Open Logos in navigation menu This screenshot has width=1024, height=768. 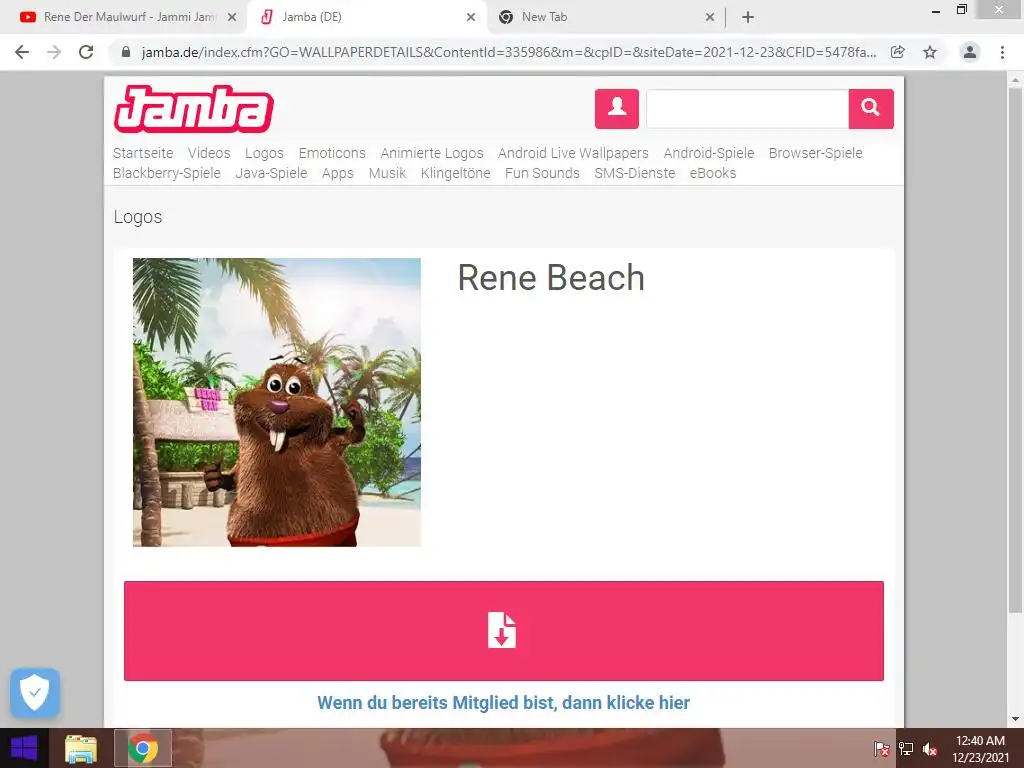click(x=264, y=153)
